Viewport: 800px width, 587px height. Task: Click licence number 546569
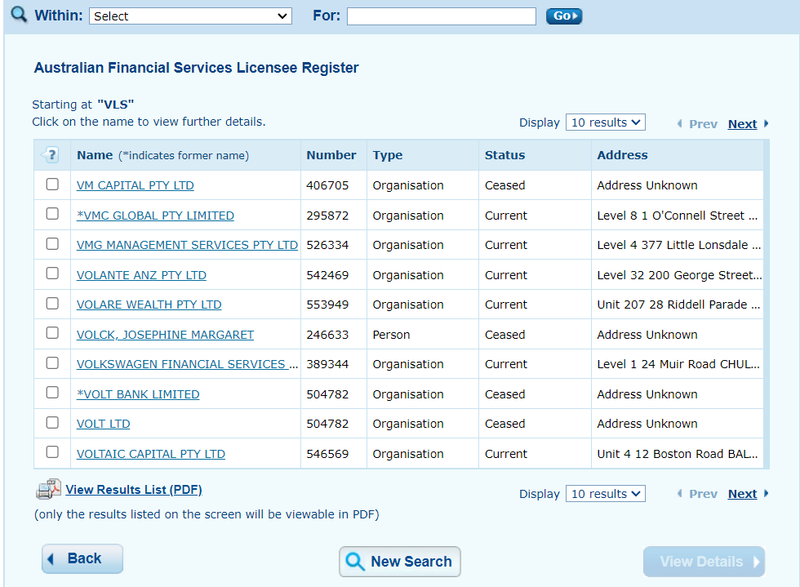327,454
